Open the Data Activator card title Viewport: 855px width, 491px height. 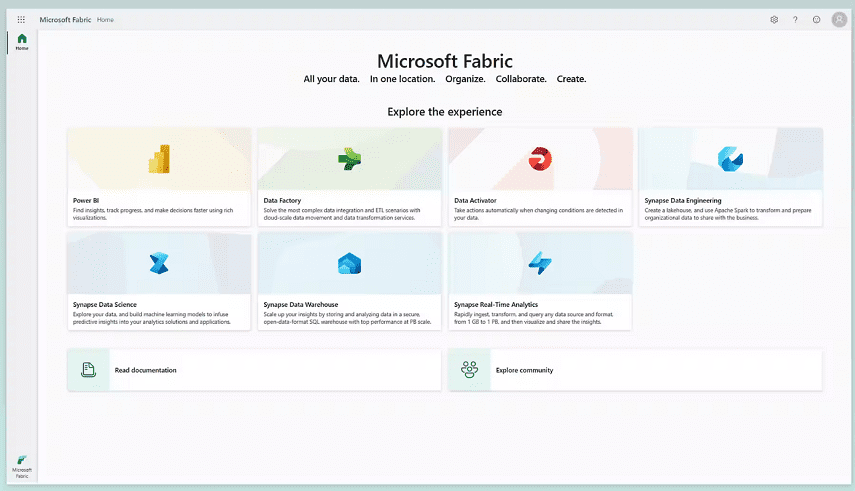click(475, 200)
